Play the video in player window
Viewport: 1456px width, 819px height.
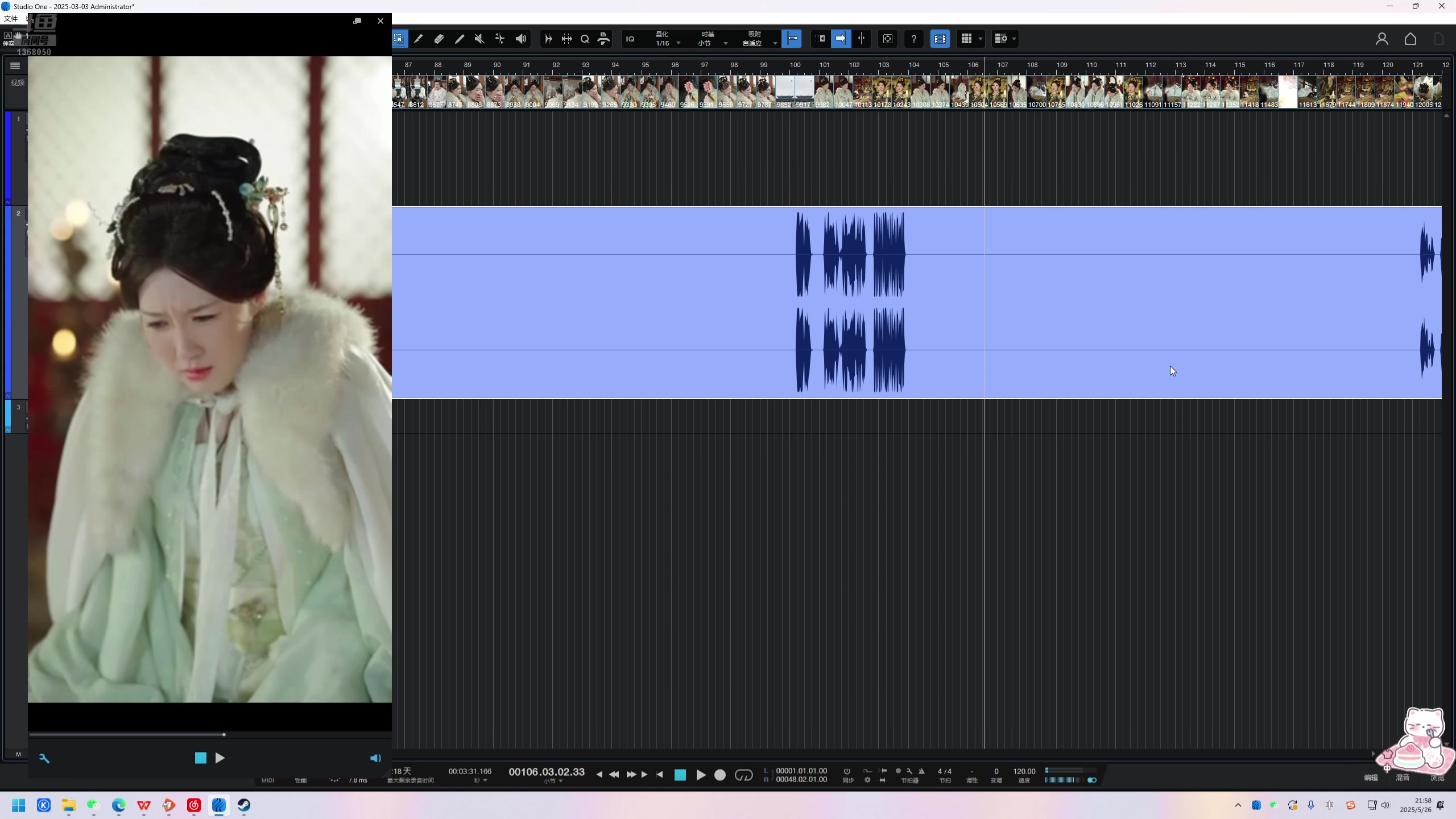tap(220, 758)
